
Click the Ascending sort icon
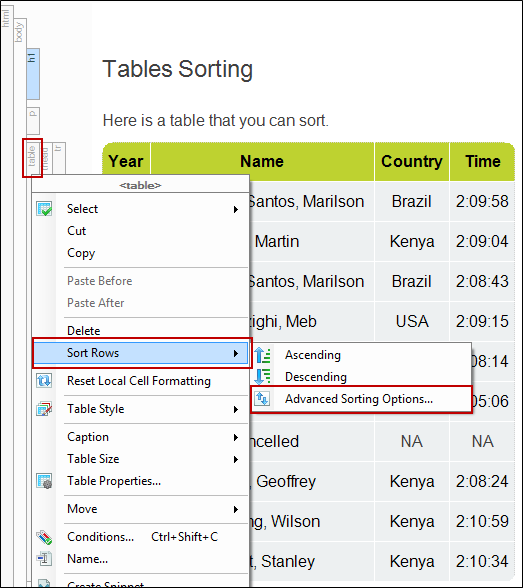[x=262, y=355]
